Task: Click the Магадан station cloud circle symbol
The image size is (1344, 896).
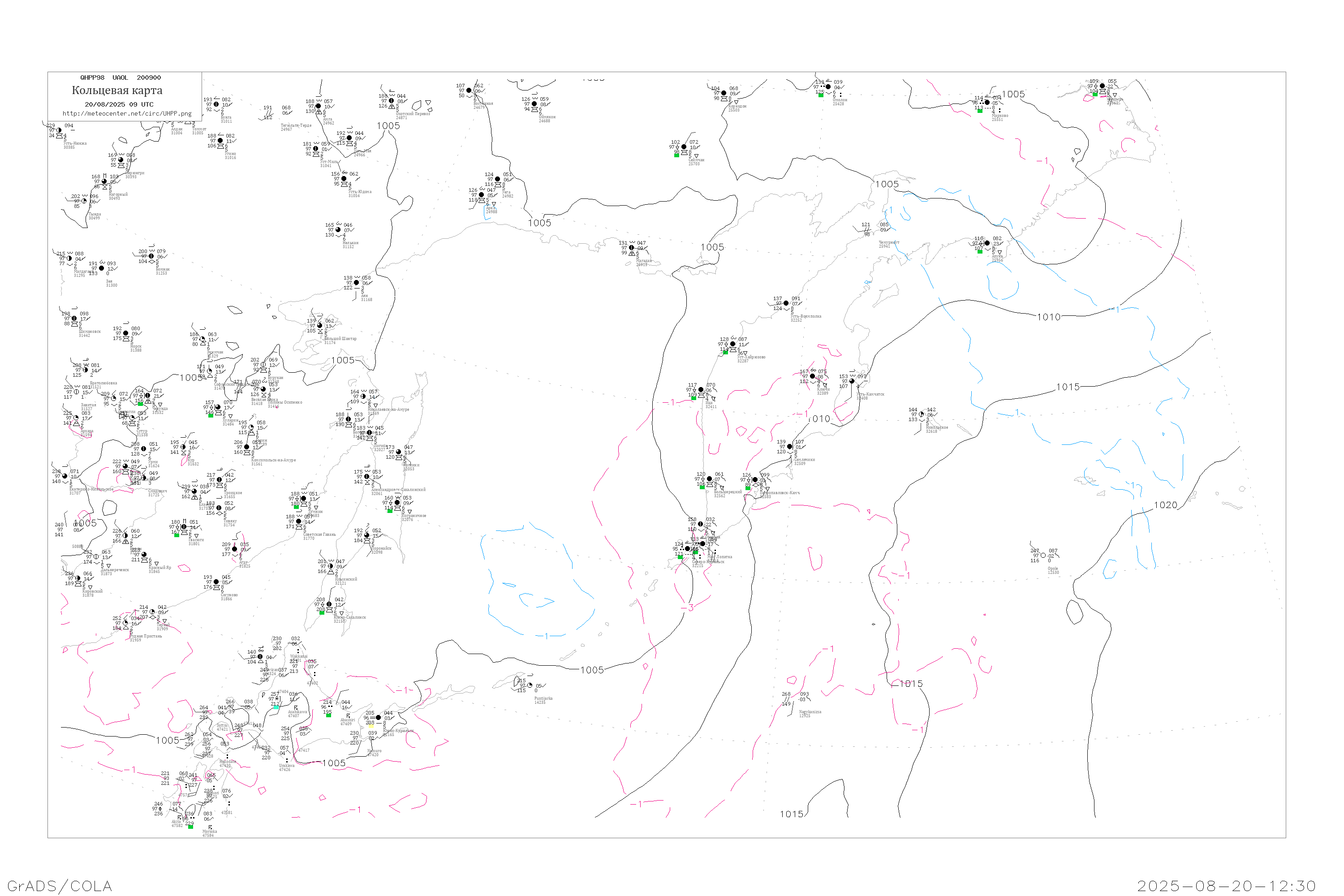Action: (x=631, y=248)
